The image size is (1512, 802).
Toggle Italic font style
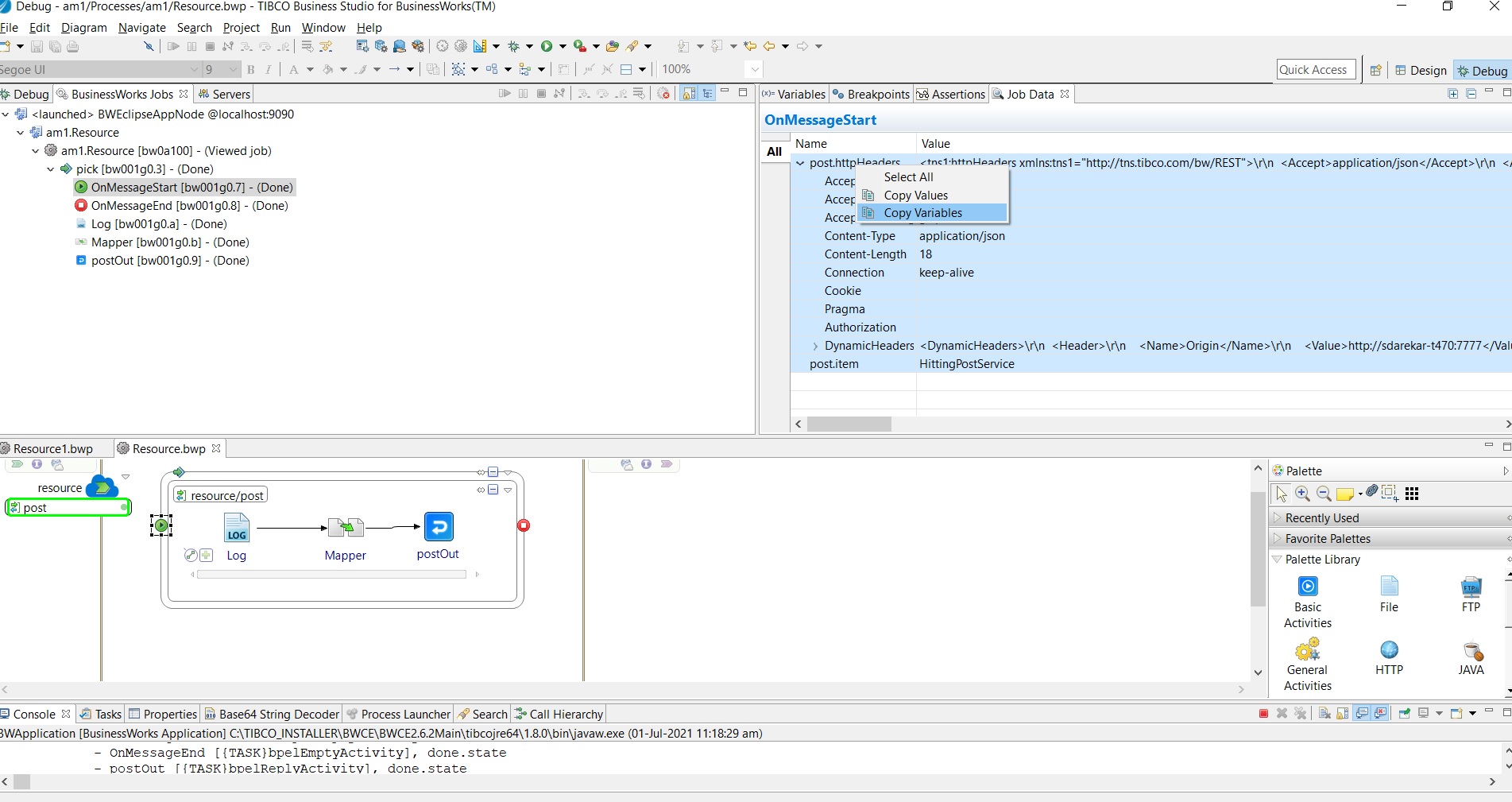click(269, 70)
